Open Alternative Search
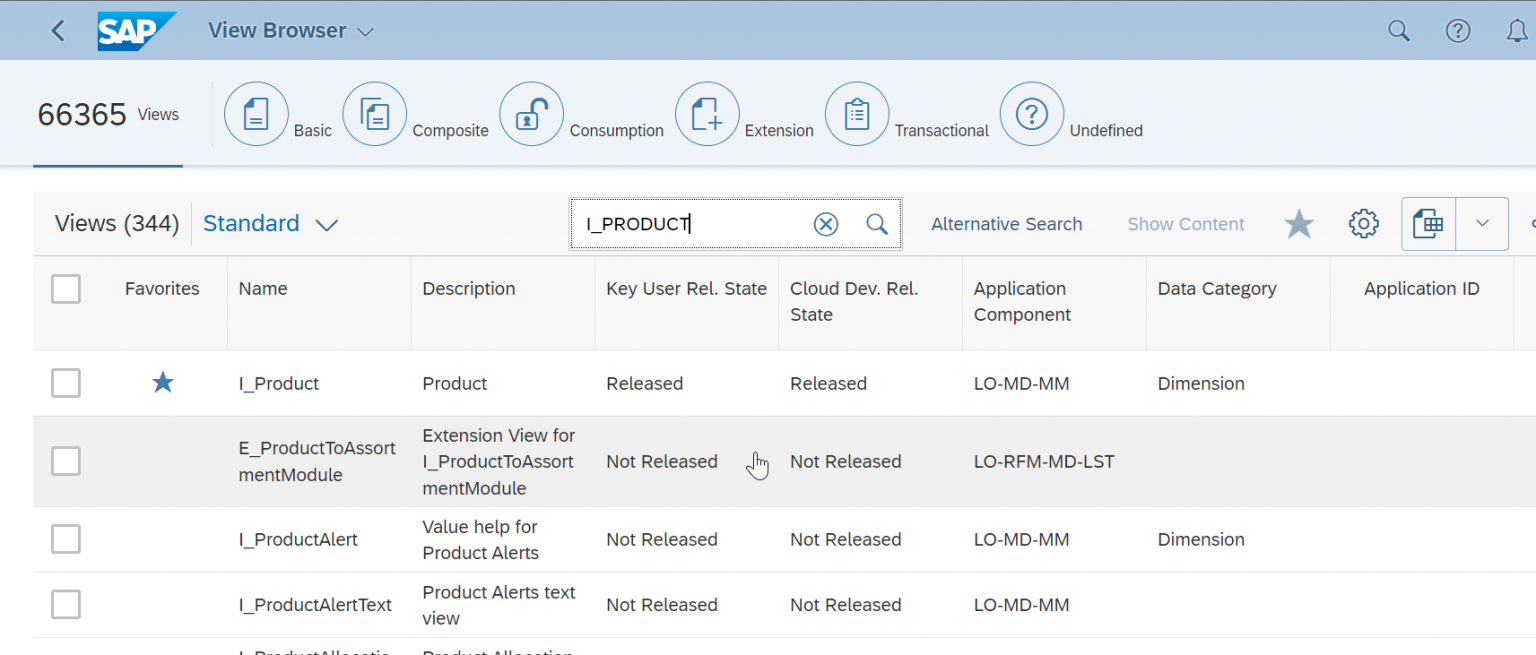Image resolution: width=1536 pixels, height=655 pixels. pyautogui.click(x=1007, y=223)
